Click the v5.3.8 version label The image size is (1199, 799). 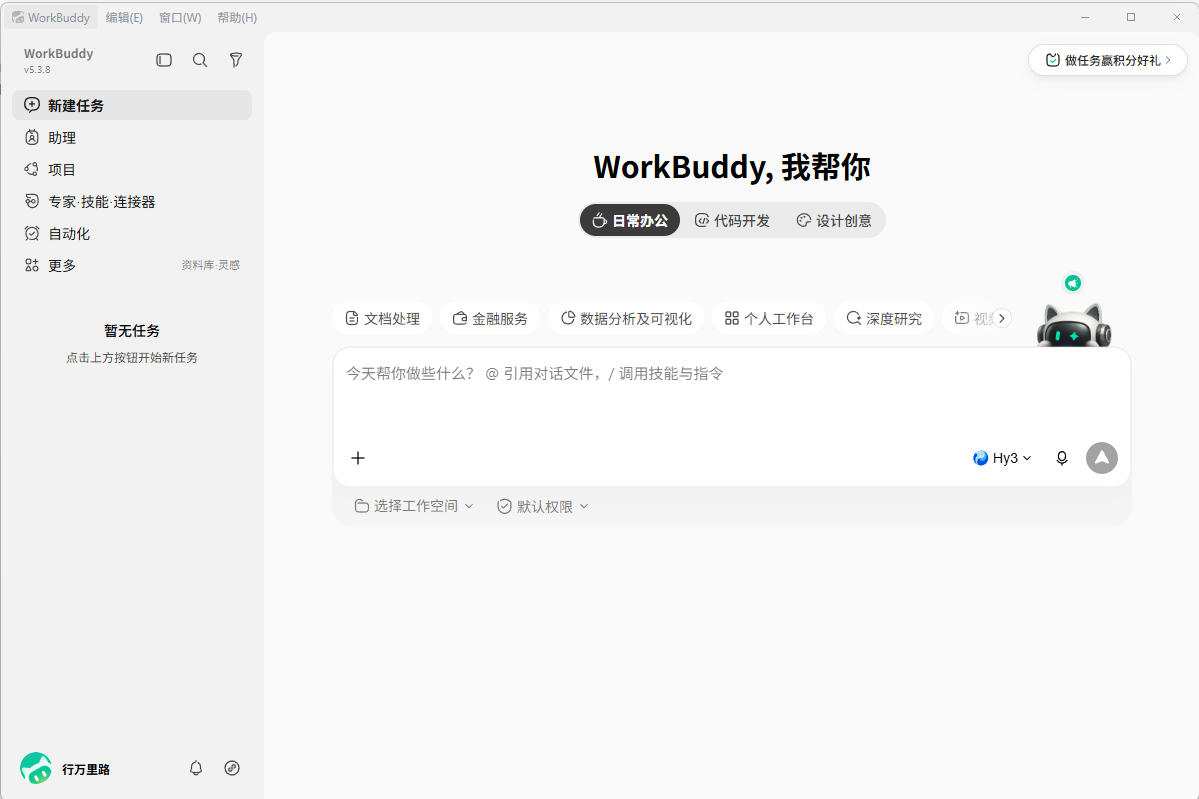37,70
